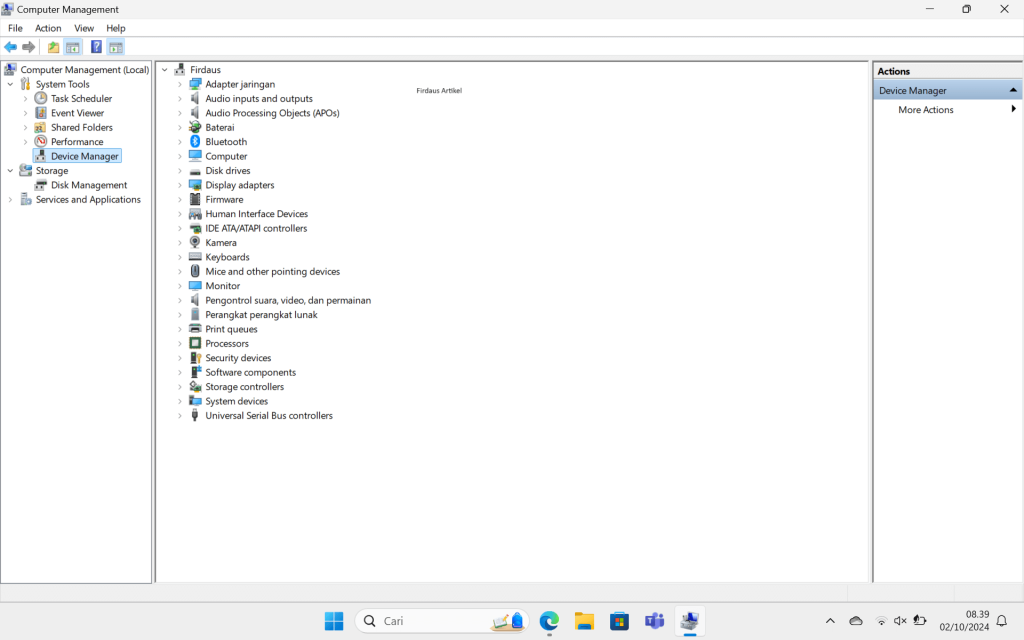Open the Action menu
1024x640 pixels.
(x=47, y=28)
